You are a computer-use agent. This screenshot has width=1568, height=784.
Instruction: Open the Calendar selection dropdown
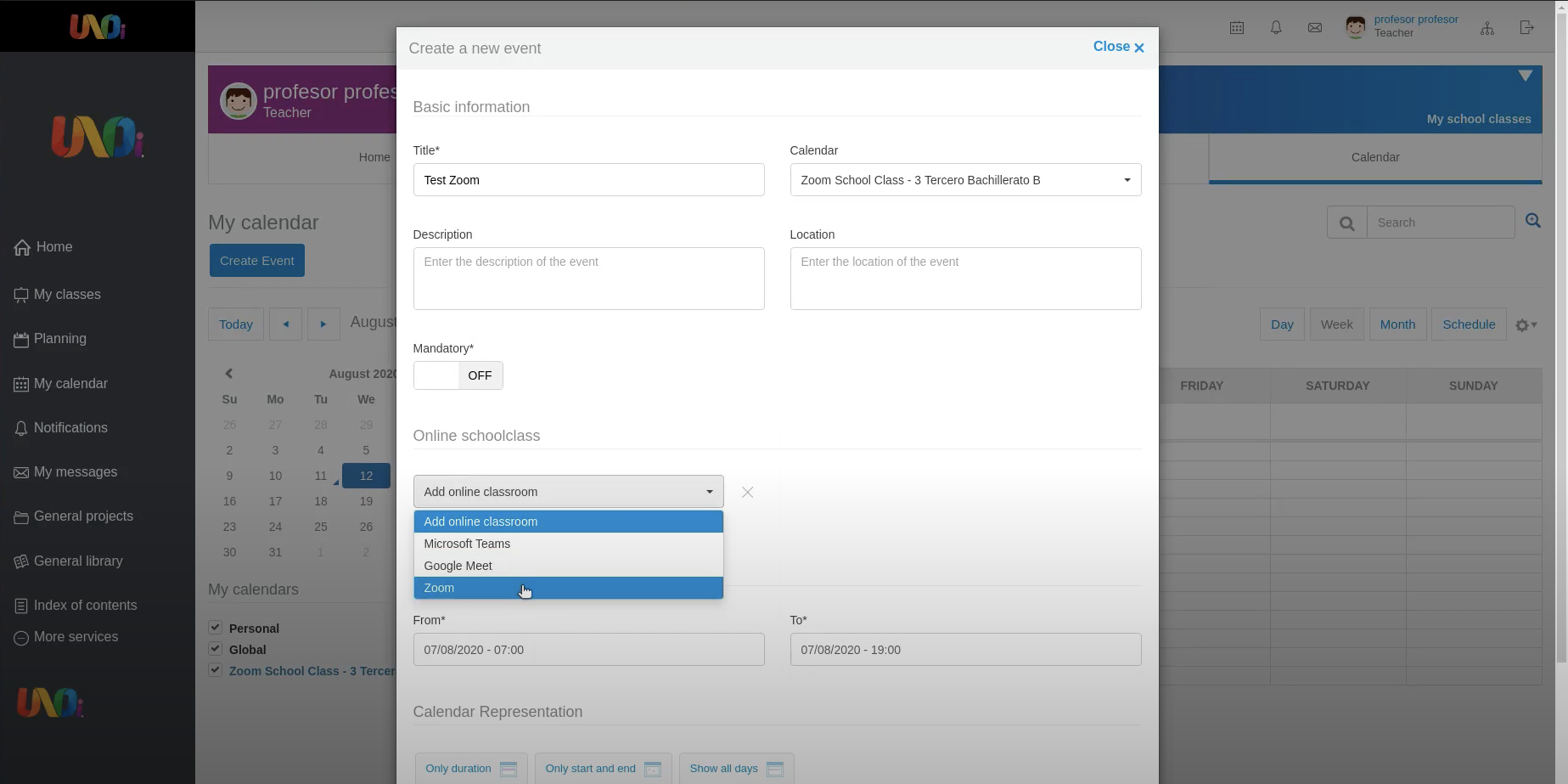[965, 180]
